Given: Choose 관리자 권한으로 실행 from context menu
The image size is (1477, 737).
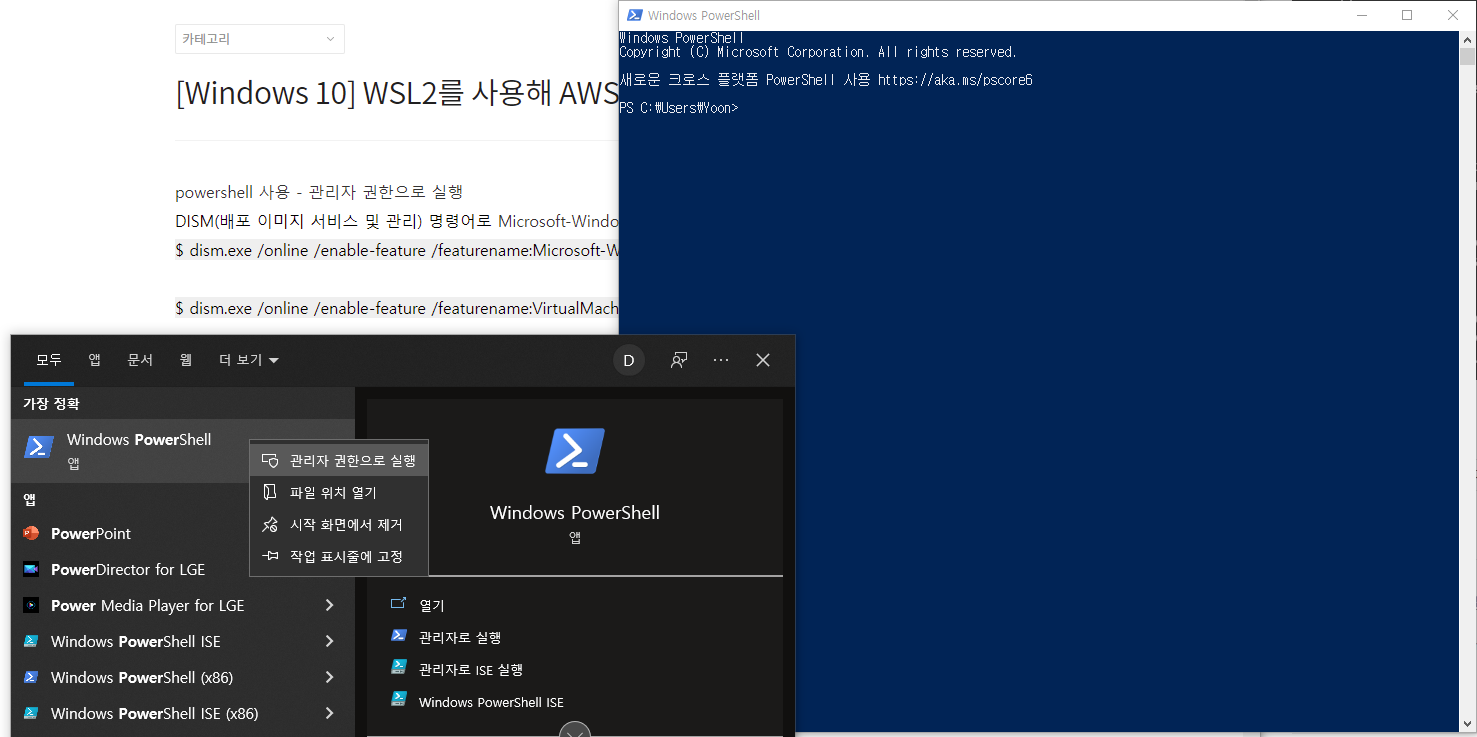Looking at the screenshot, I should [x=339, y=461].
